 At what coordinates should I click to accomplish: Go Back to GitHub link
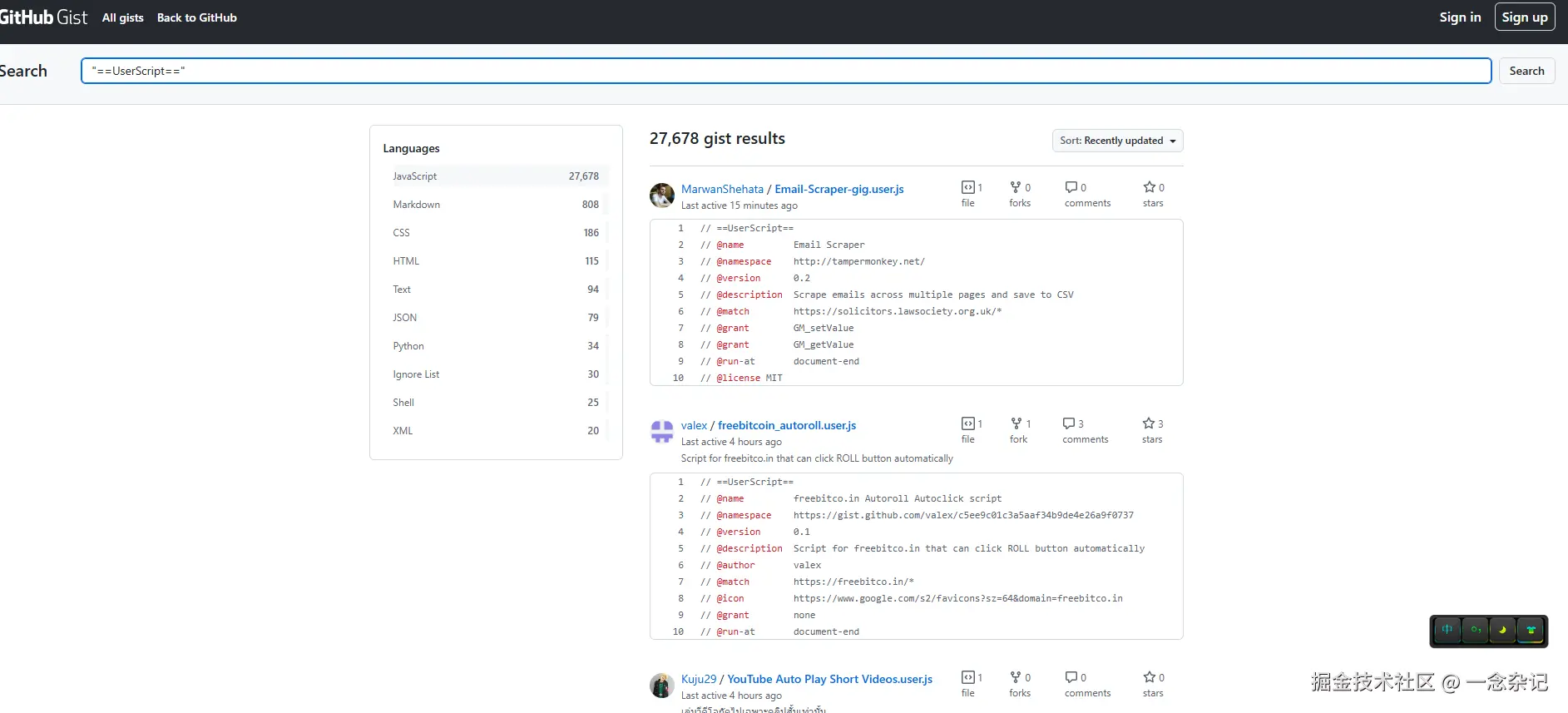(197, 17)
